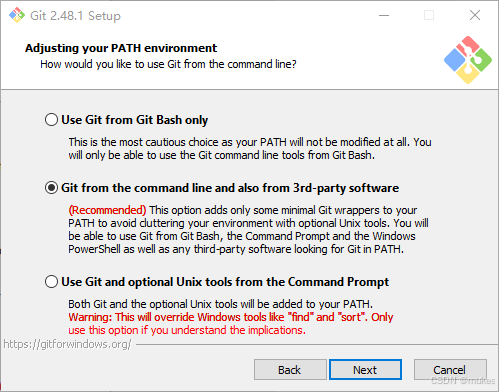
Task: Click the red Warning about find and sort
Action: tap(231, 324)
